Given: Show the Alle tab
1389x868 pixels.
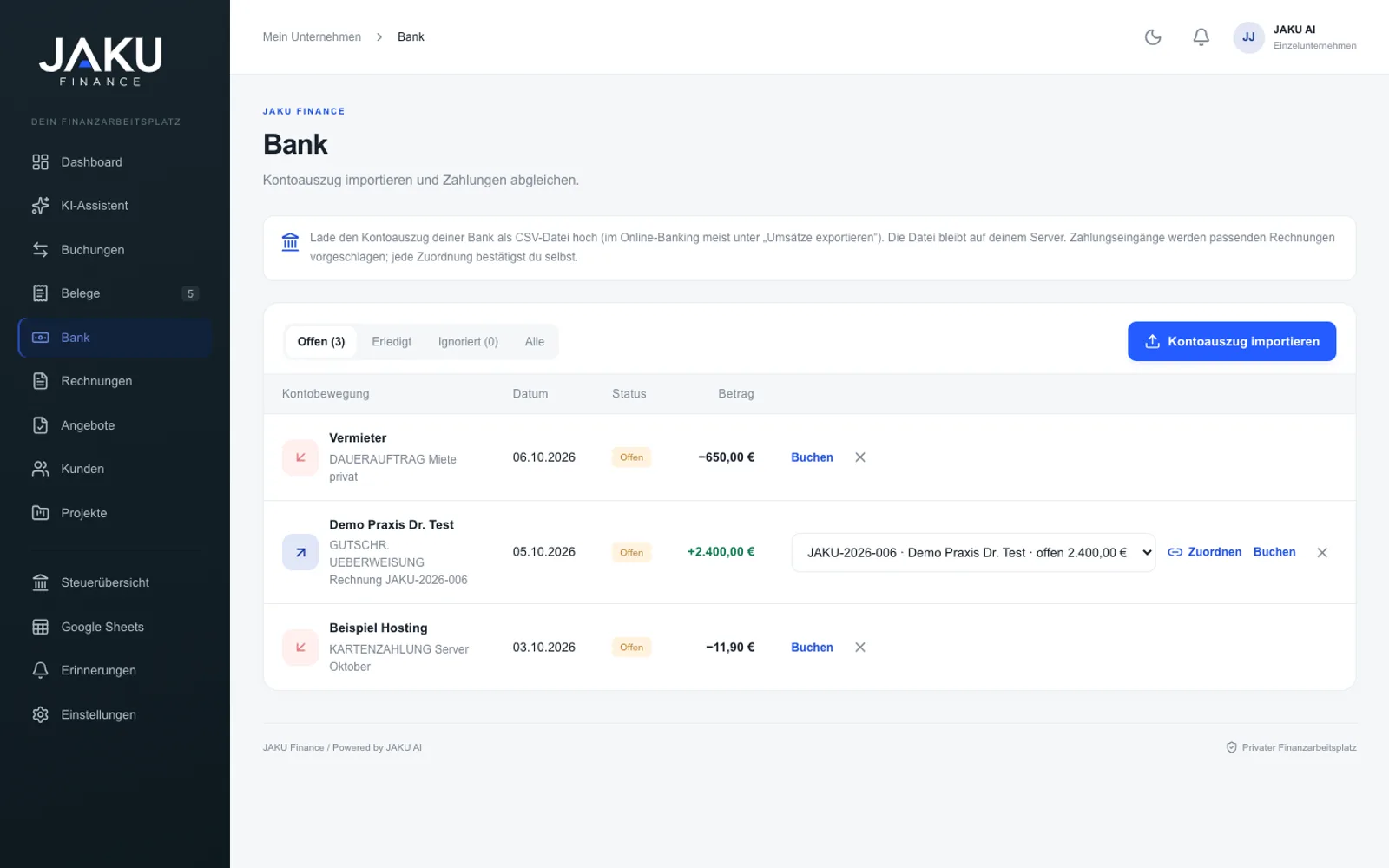Looking at the screenshot, I should click(x=535, y=342).
